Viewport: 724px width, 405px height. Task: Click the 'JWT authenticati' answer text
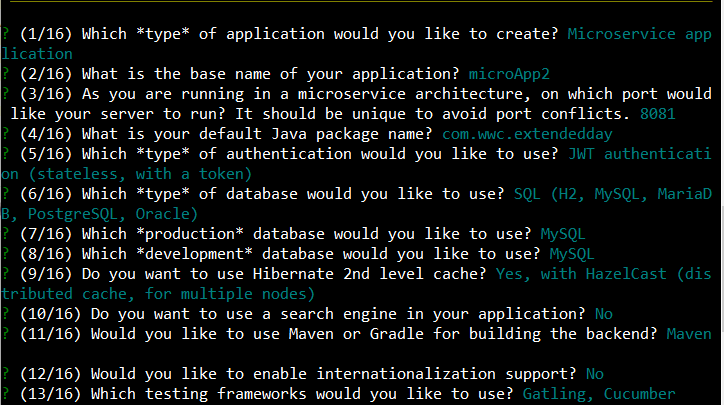coord(640,154)
